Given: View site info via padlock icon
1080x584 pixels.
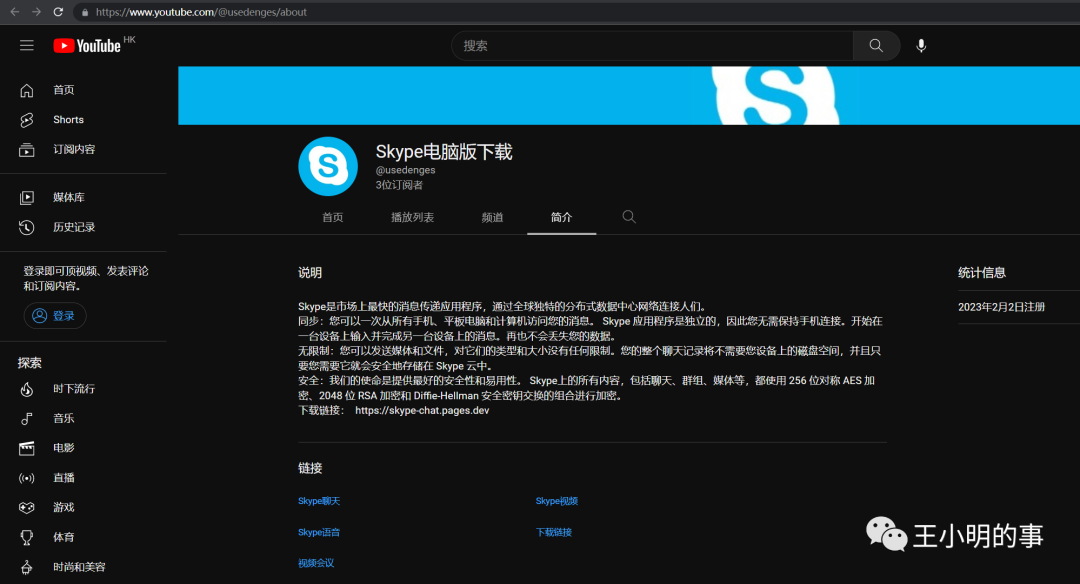Looking at the screenshot, I should (85, 12).
